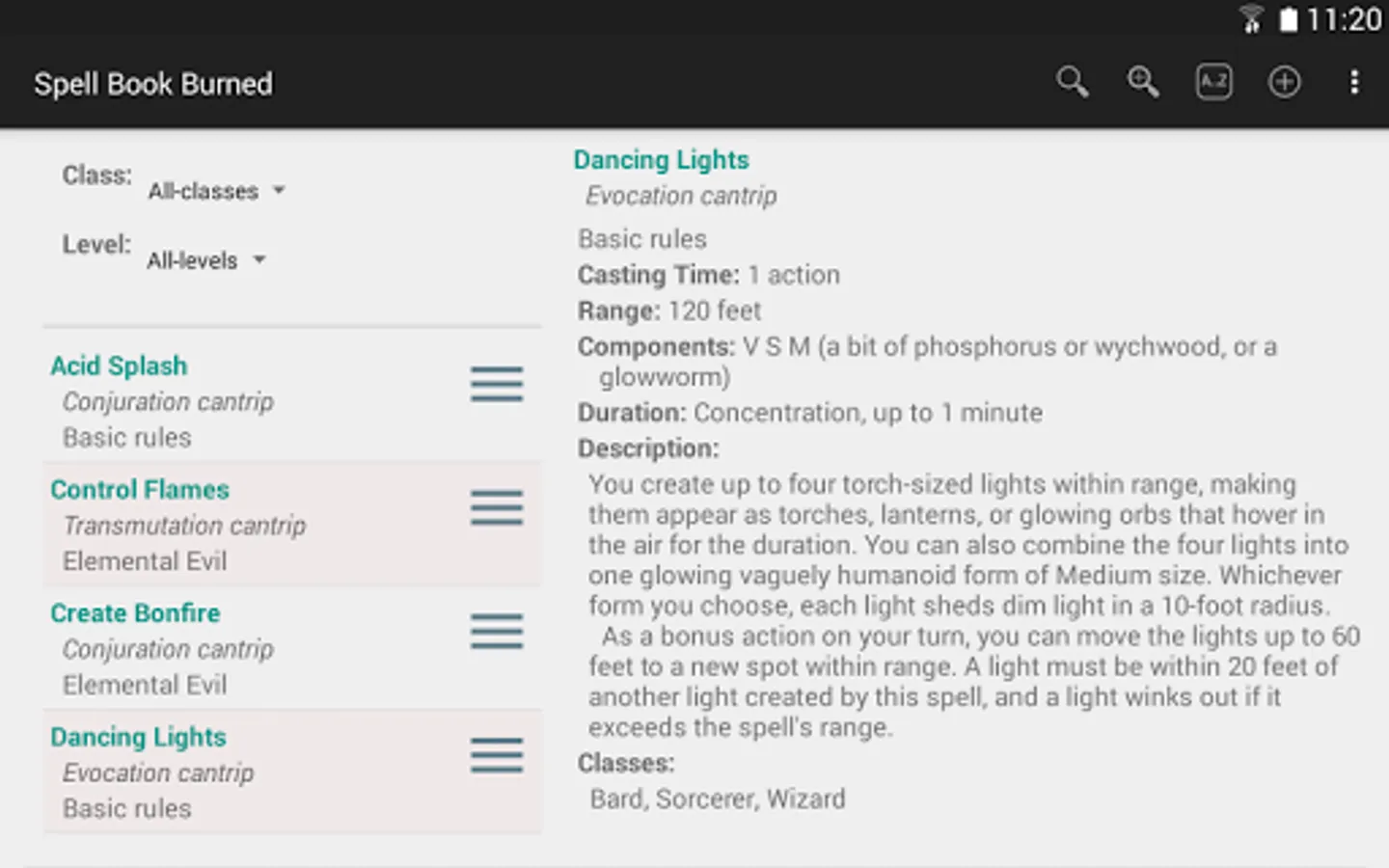Tap the Create Bonfire hamburger handle
Image resolution: width=1389 pixels, height=868 pixels.
click(x=497, y=631)
